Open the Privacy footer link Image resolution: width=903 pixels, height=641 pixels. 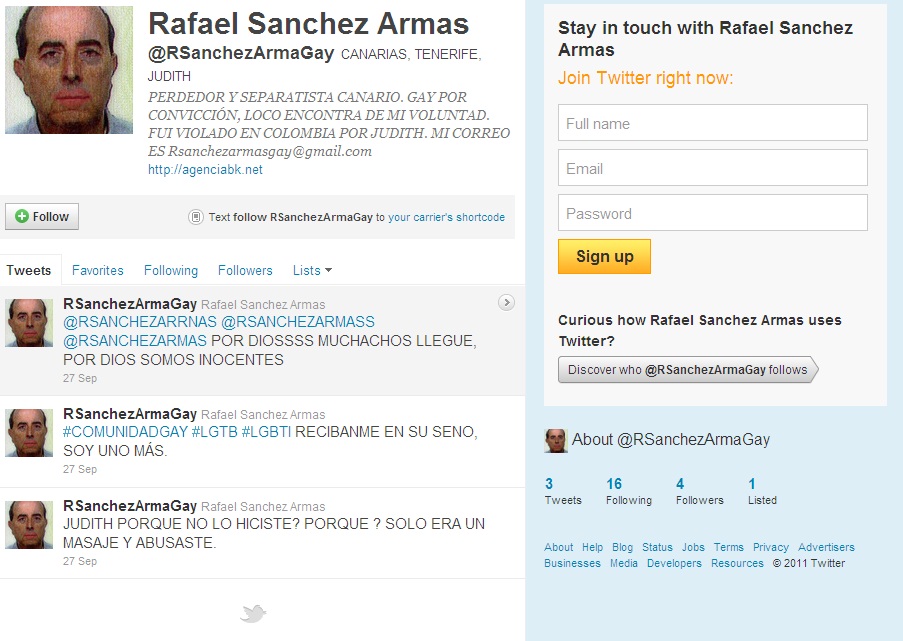[x=771, y=547]
